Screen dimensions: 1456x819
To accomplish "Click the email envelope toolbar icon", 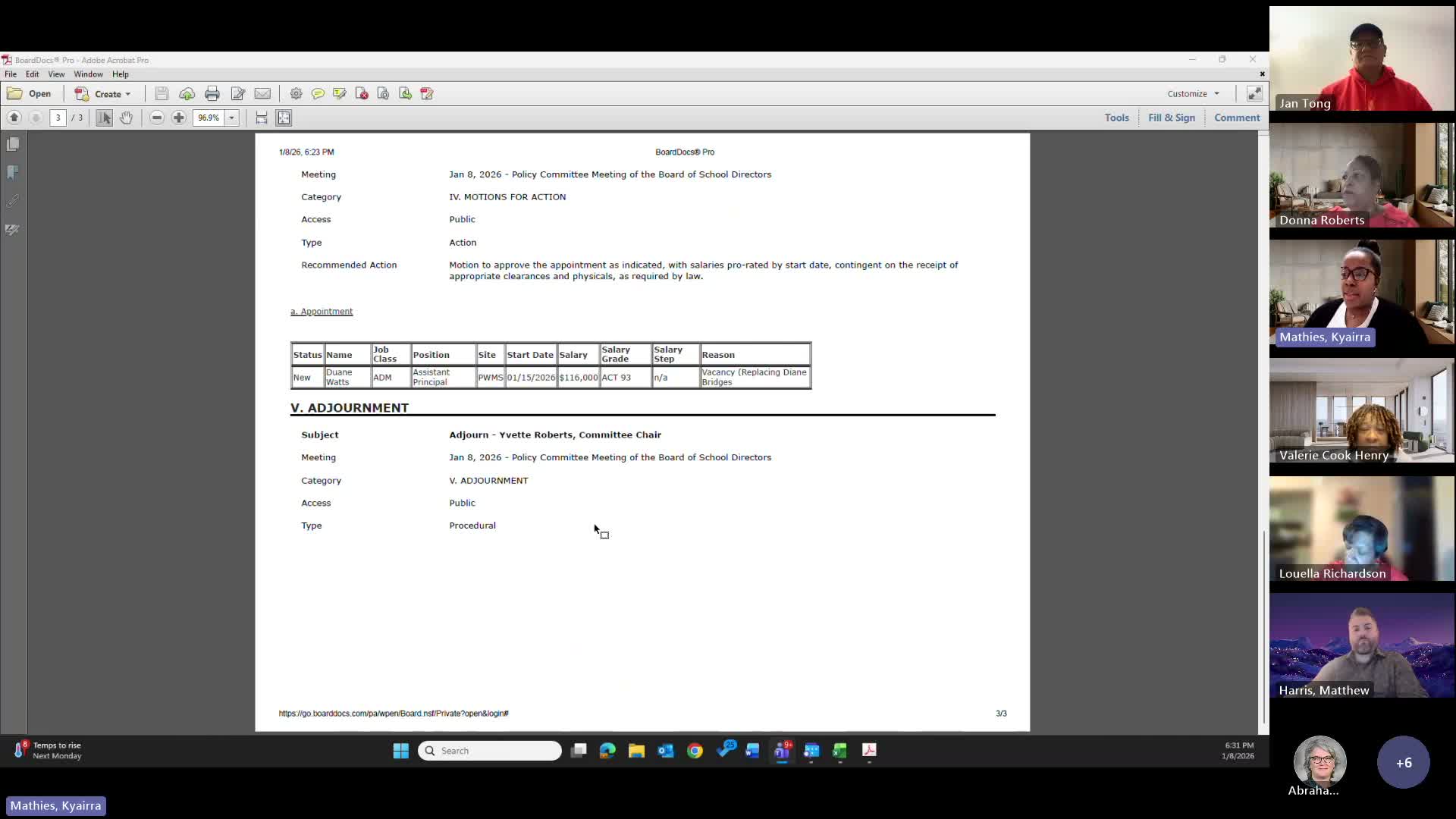I will (x=262, y=94).
